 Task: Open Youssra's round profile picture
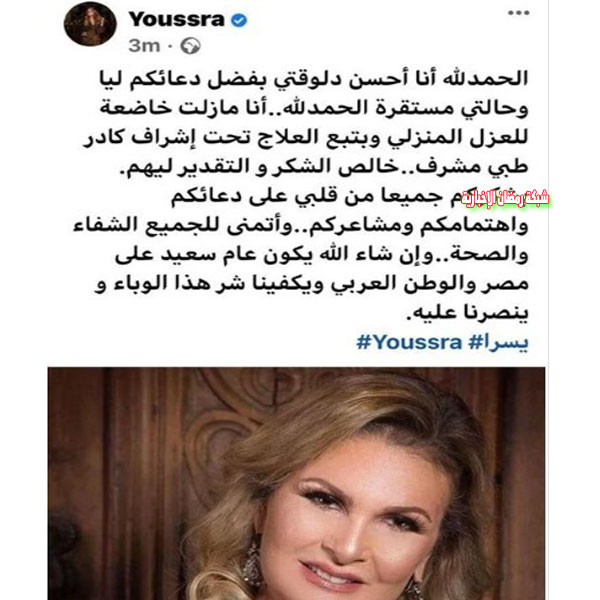click(90, 24)
